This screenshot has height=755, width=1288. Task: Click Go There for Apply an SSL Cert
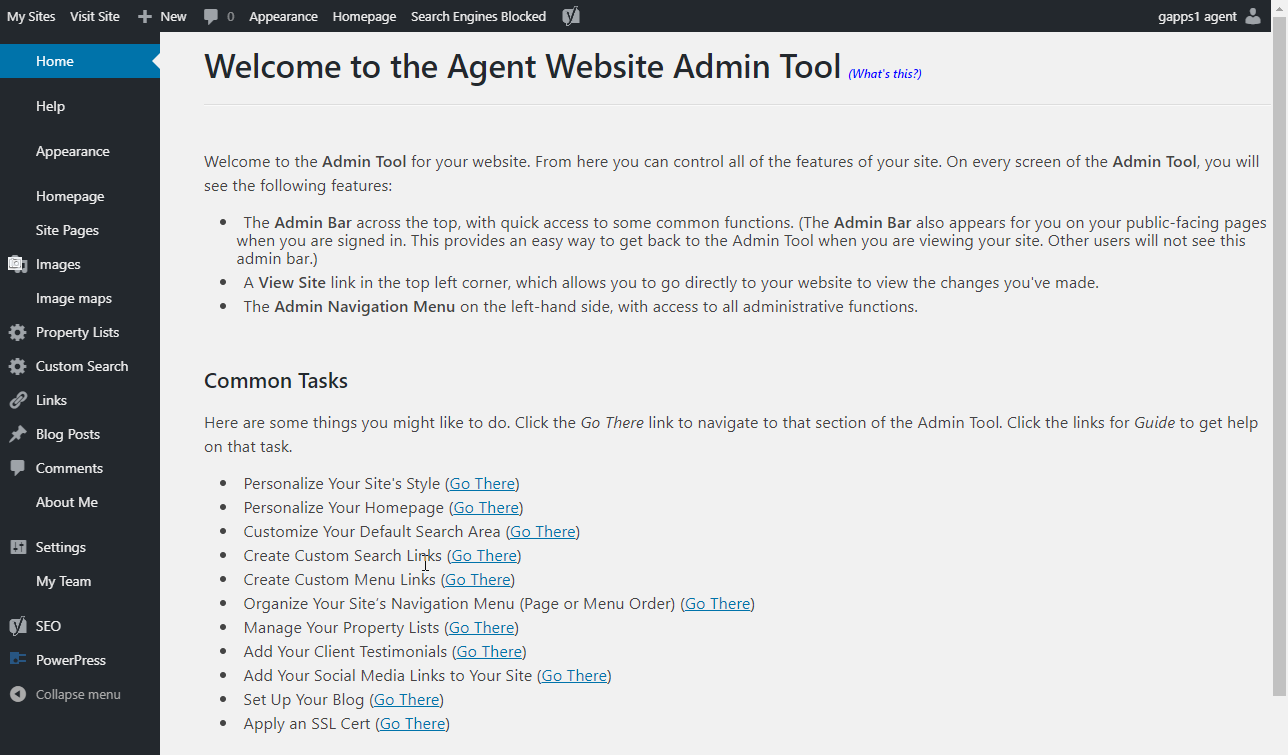[x=412, y=724]
